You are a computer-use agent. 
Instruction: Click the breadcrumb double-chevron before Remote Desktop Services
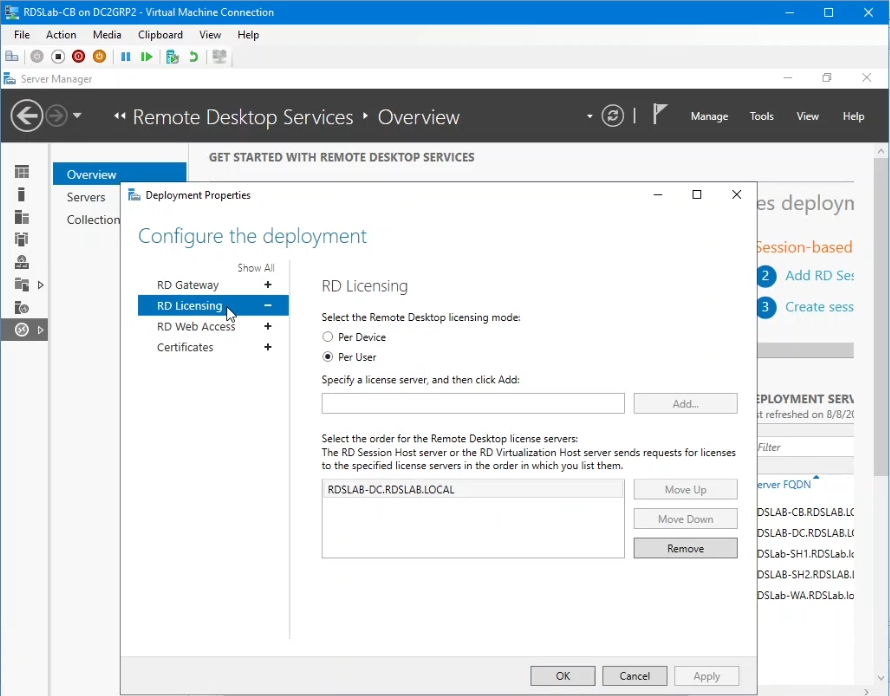[x=119, y=116]
